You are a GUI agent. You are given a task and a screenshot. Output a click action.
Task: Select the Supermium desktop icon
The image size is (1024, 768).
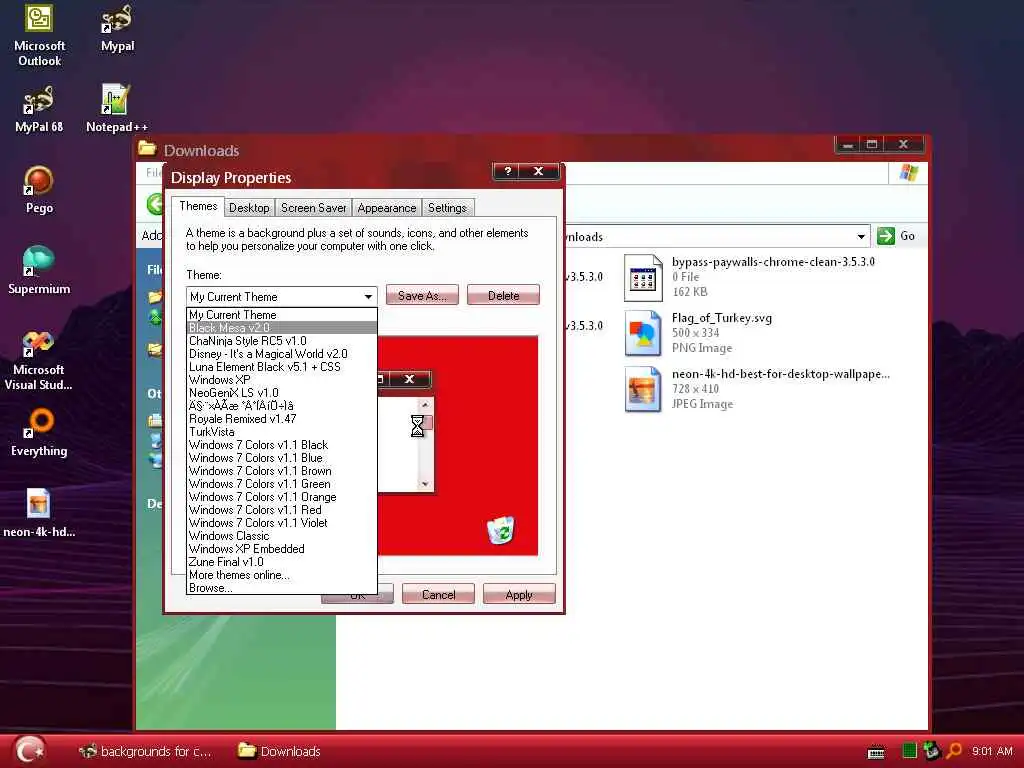(x=39, y=271)
